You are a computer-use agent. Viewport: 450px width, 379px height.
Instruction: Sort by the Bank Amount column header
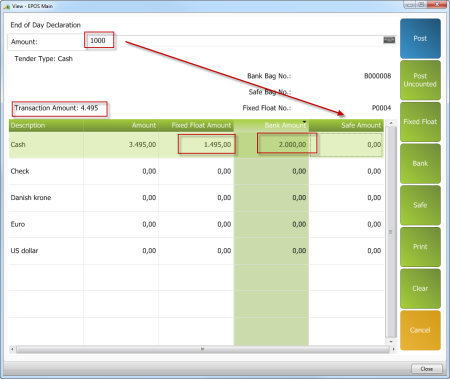pos(271,125)
